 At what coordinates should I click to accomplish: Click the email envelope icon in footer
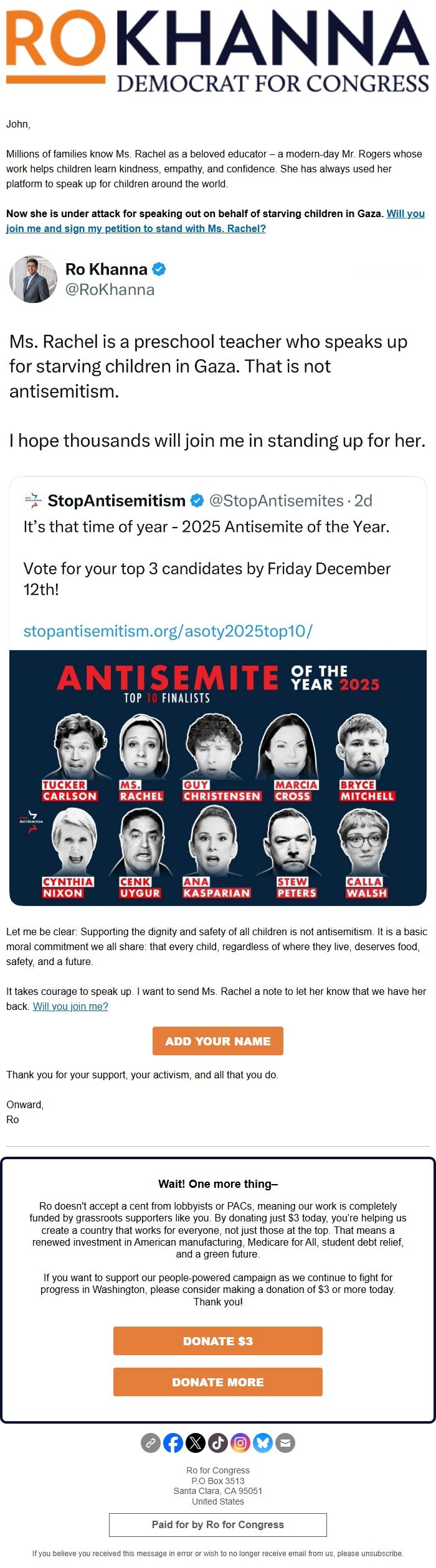click(x=285, y=1442)
